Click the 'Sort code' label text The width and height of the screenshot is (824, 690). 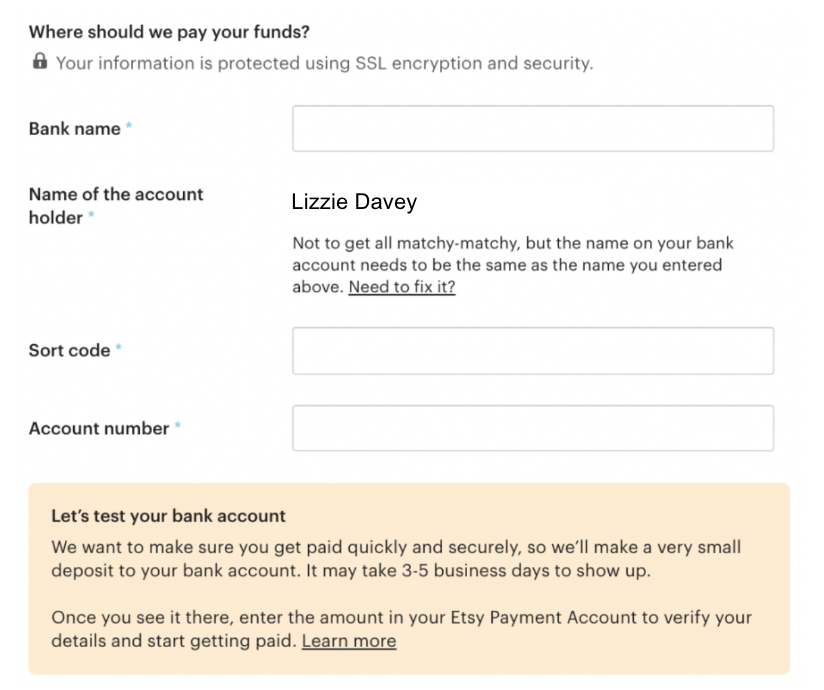pyautogui.click(x=69, y=351)
